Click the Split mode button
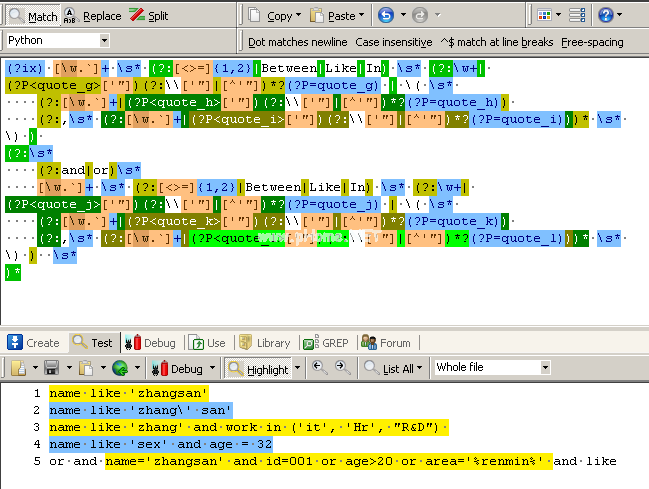This screenshot has width=649, height=489. 149,16
